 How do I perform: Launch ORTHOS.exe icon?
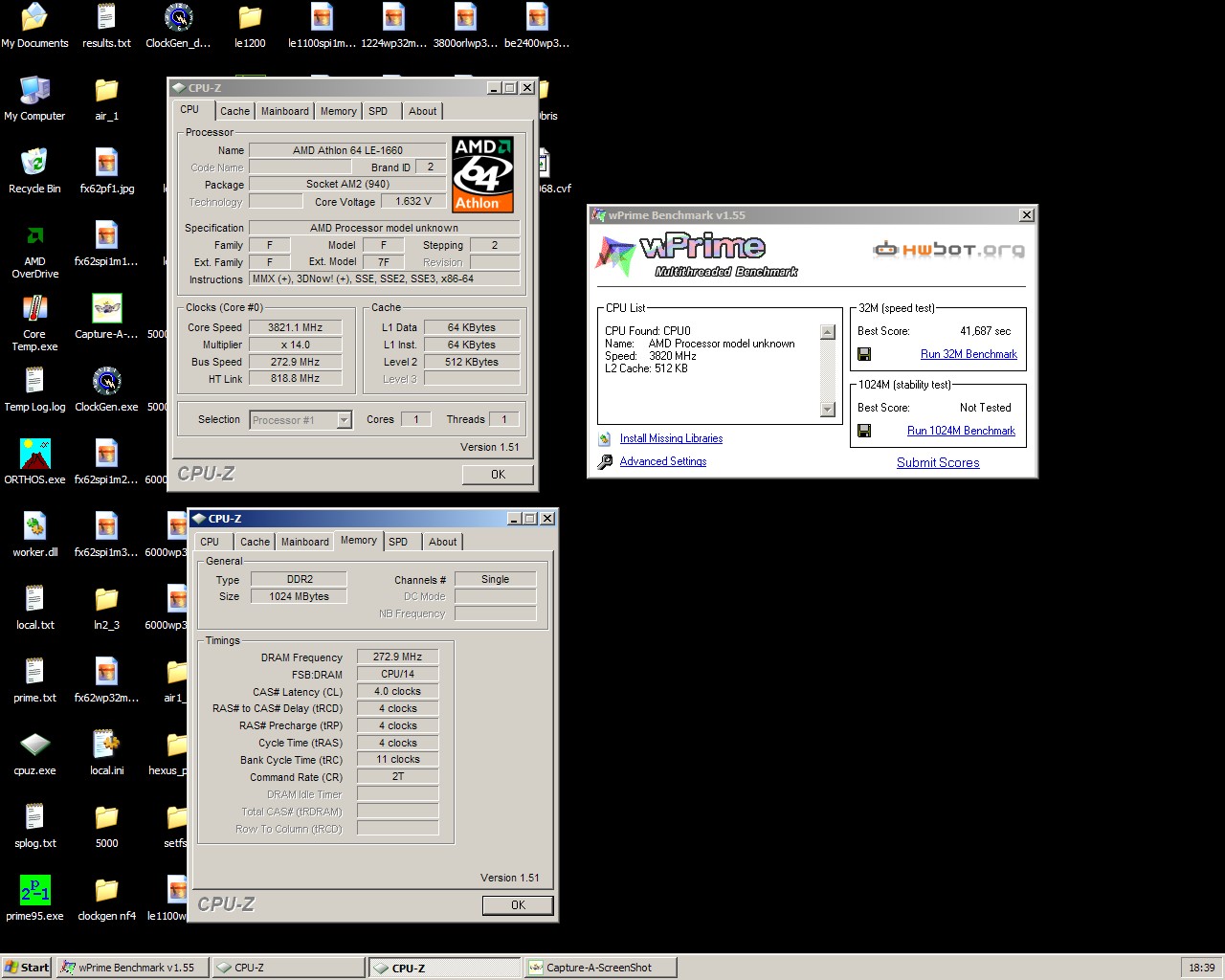[34, 462]
